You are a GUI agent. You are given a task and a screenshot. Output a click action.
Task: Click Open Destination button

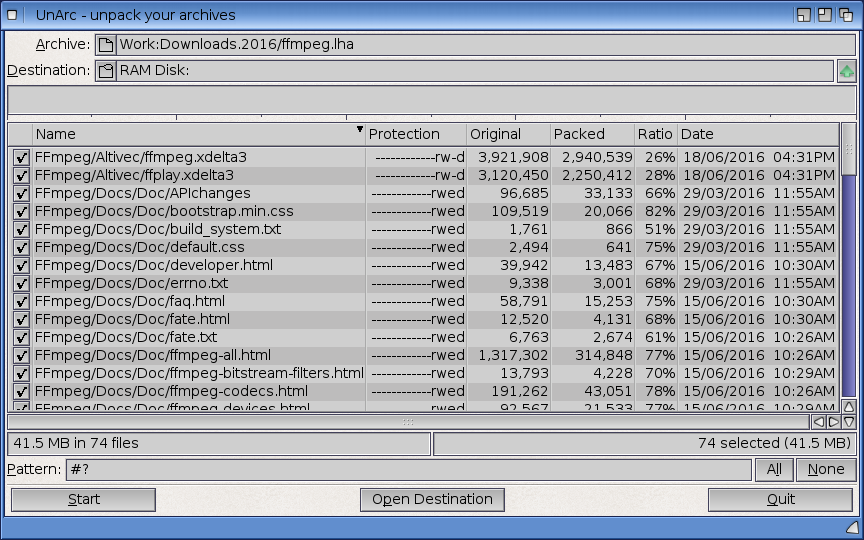[433, 500]
